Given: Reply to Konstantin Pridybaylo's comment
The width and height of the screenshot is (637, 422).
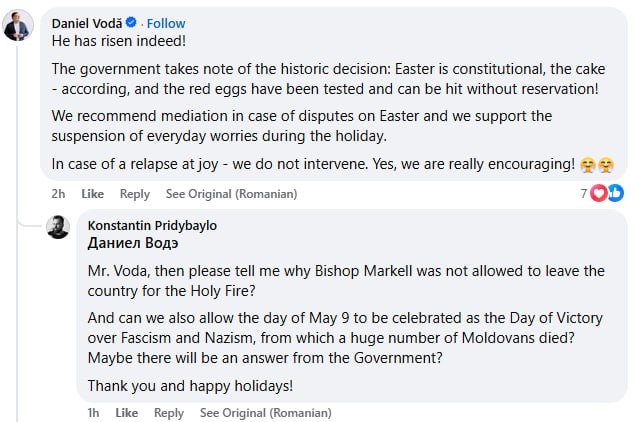Looking at the screenshot, I should (168, 412).
